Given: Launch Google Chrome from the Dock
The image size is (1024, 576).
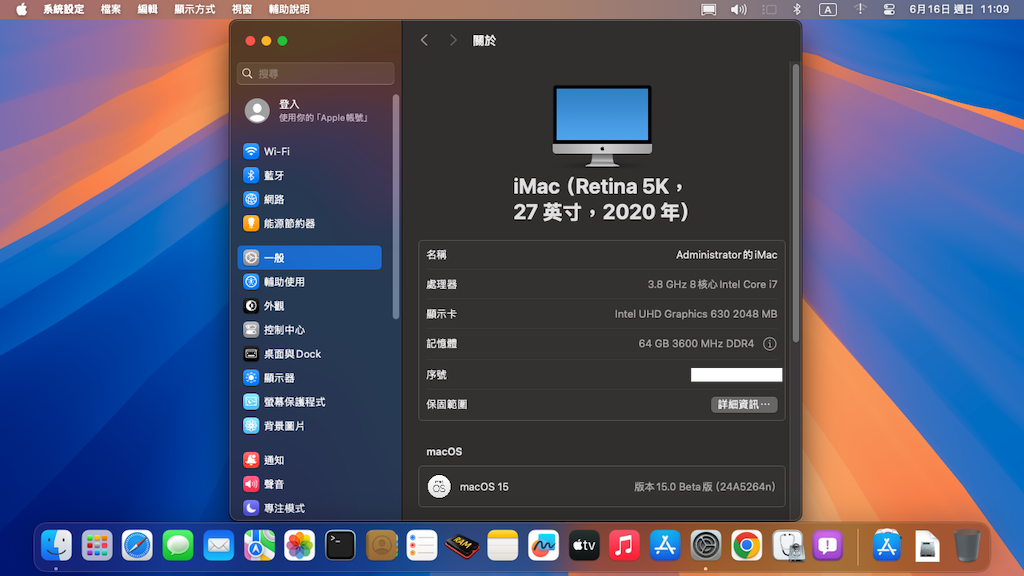Looking at the screenshot, I should click(746, 545).
